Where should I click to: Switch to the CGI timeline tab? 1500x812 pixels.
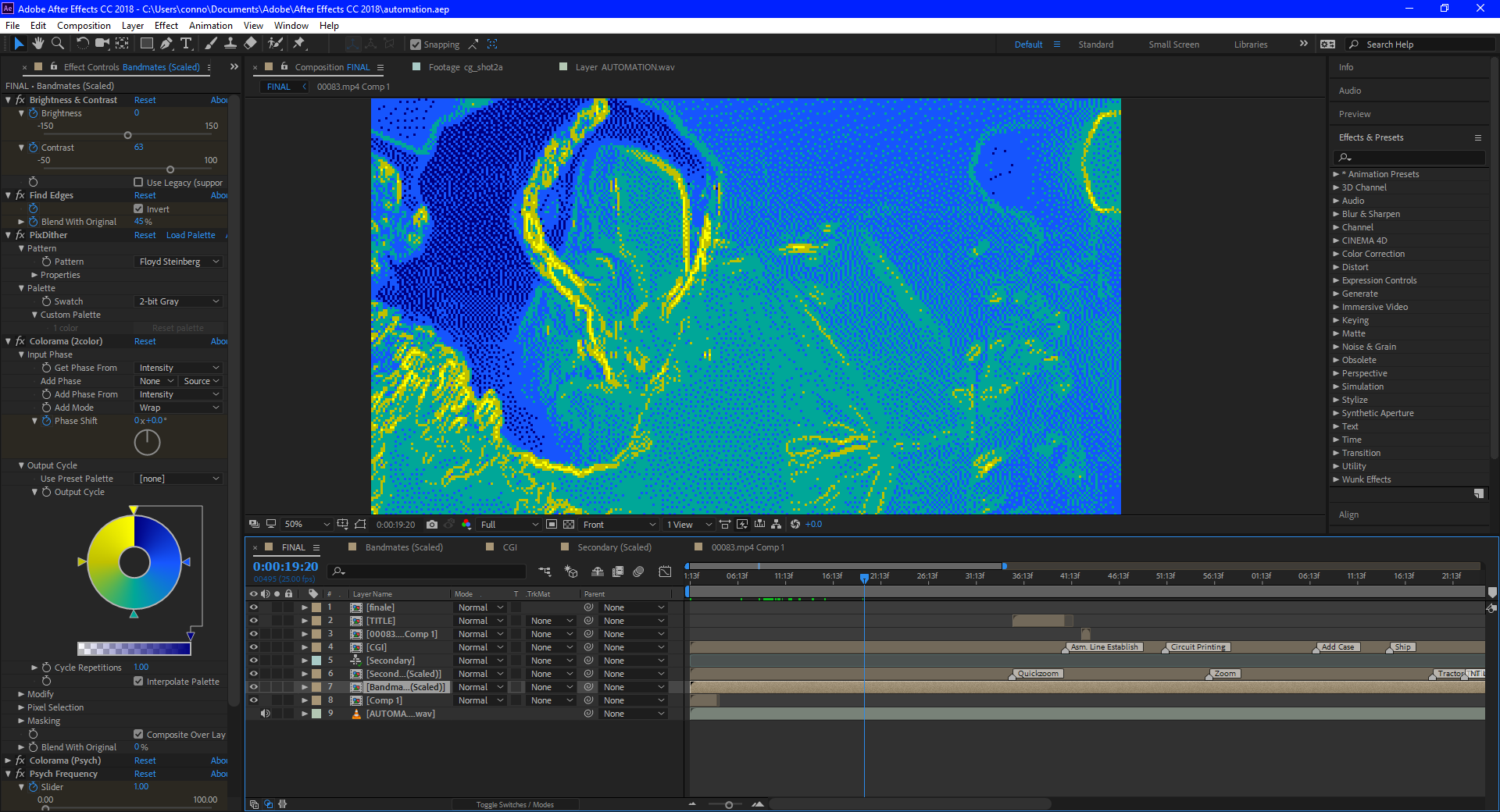coord(509,547)
